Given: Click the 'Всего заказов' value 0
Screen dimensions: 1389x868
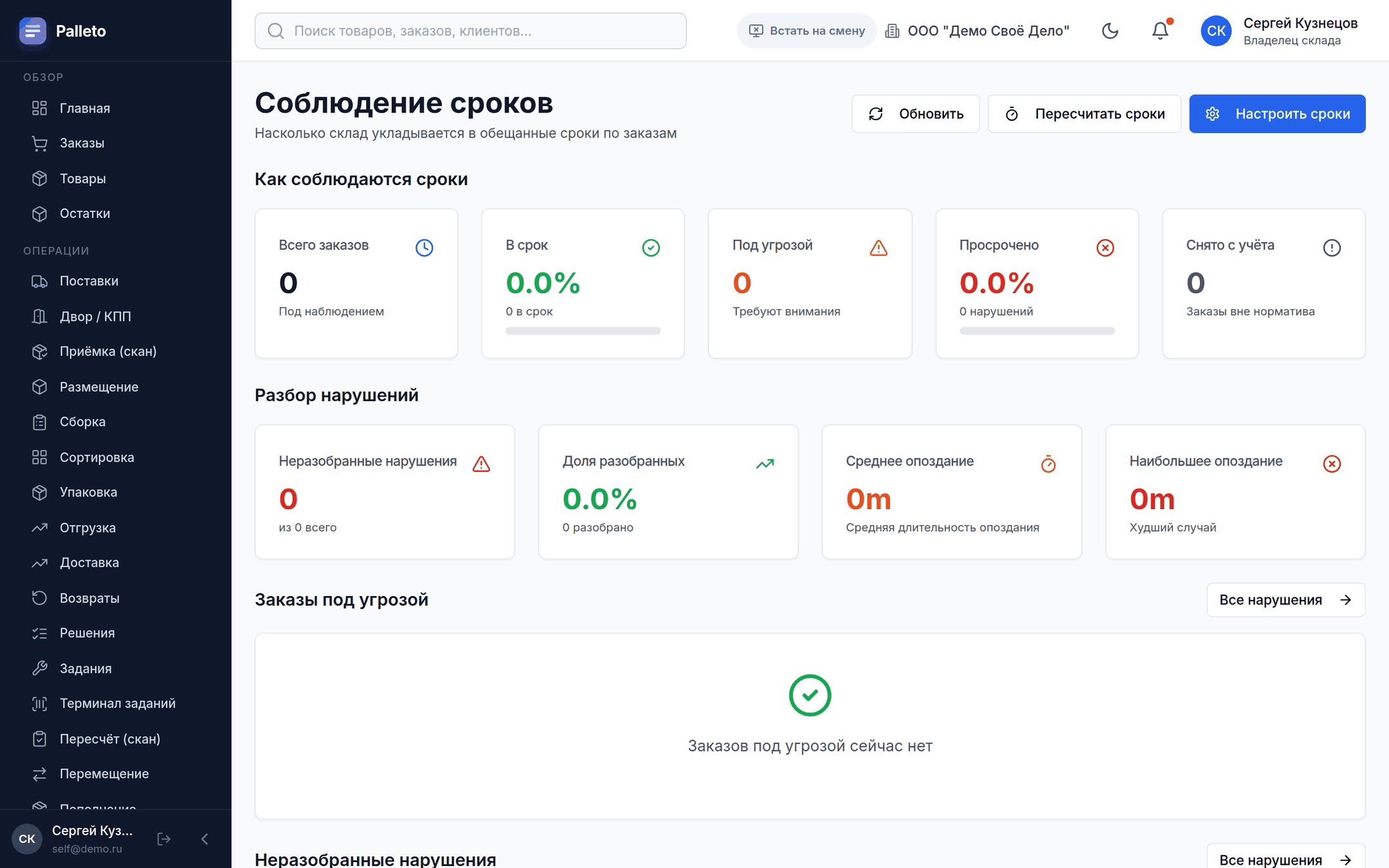Looking at the screenshot, I should (288, 283).
